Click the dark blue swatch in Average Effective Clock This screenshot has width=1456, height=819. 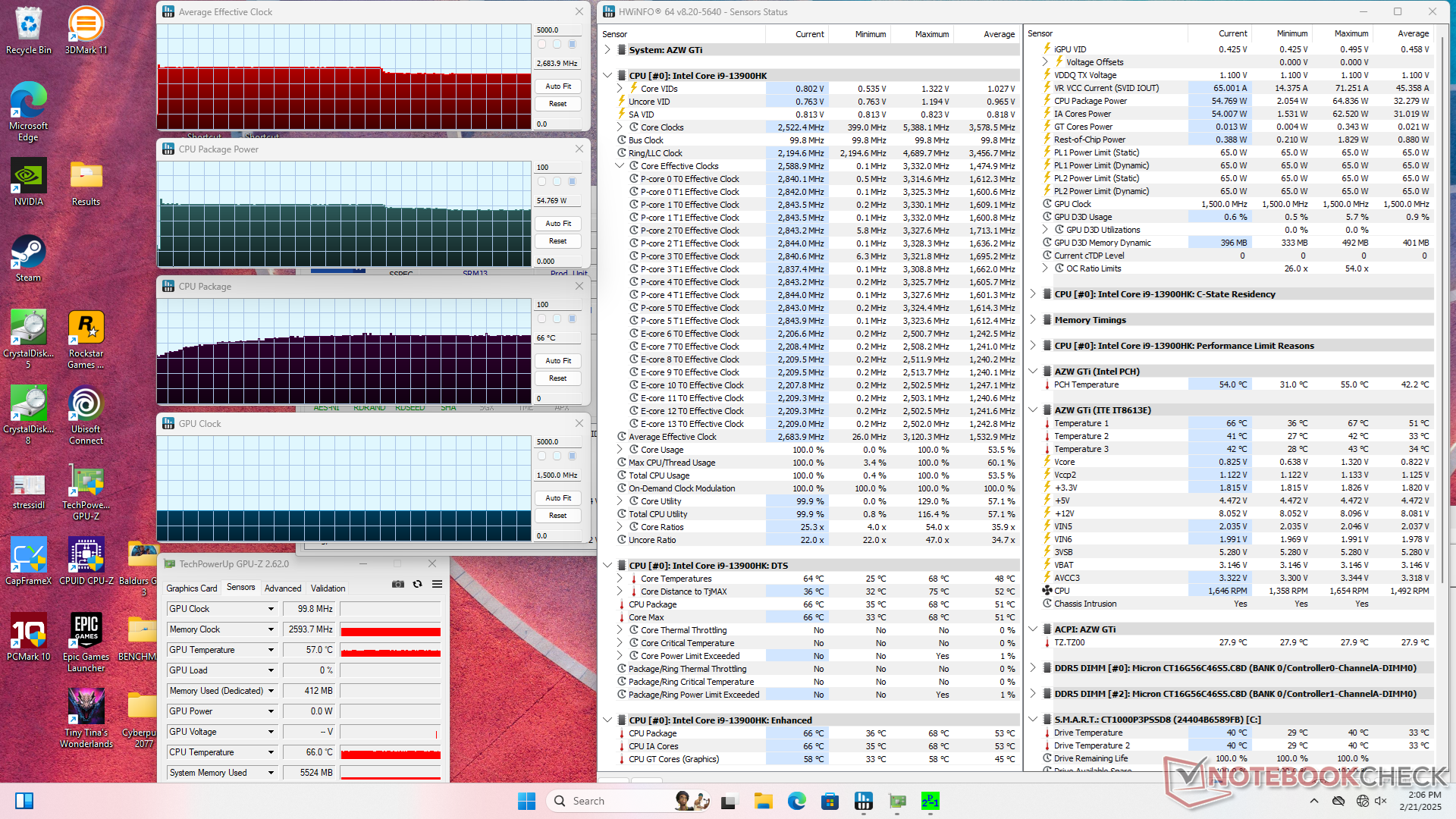pos(573,45)
